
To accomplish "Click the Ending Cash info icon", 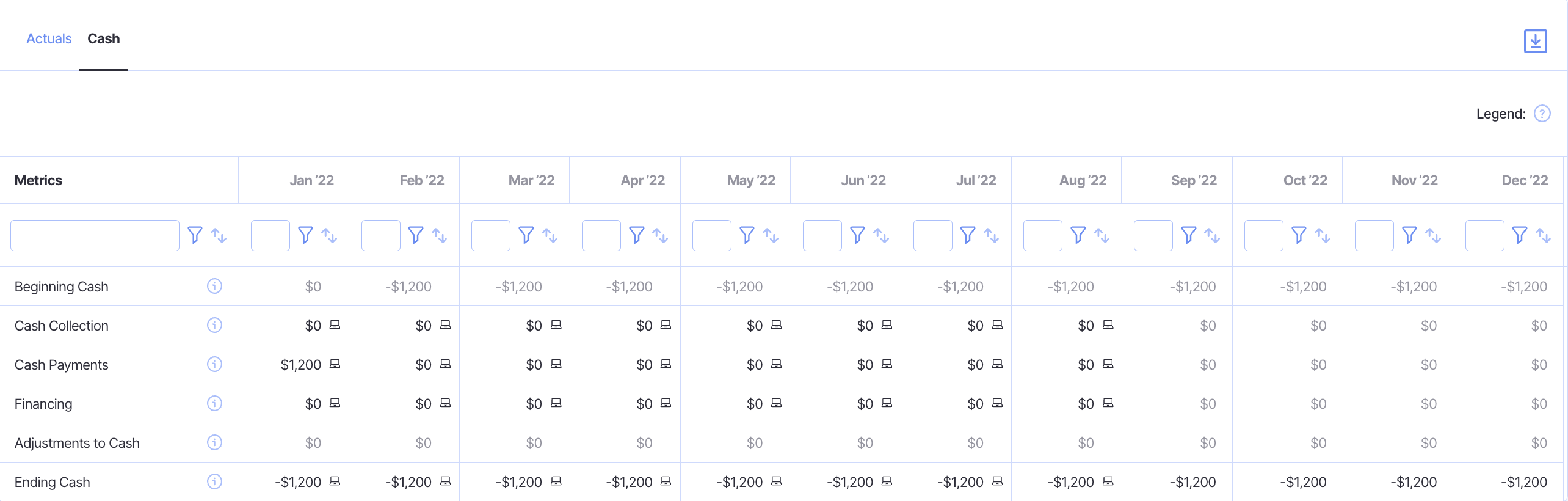I will pyautogui.click(x=214, y=481).
